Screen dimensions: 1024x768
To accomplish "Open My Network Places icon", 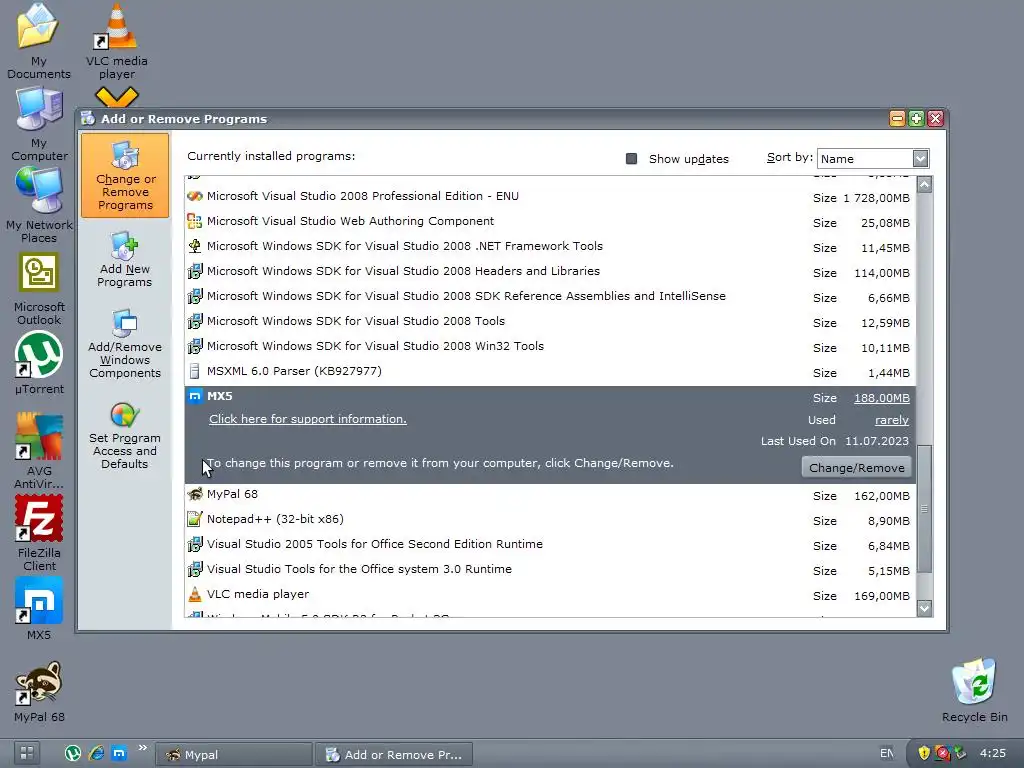I will pyautogui.click(x=39, y=205).
